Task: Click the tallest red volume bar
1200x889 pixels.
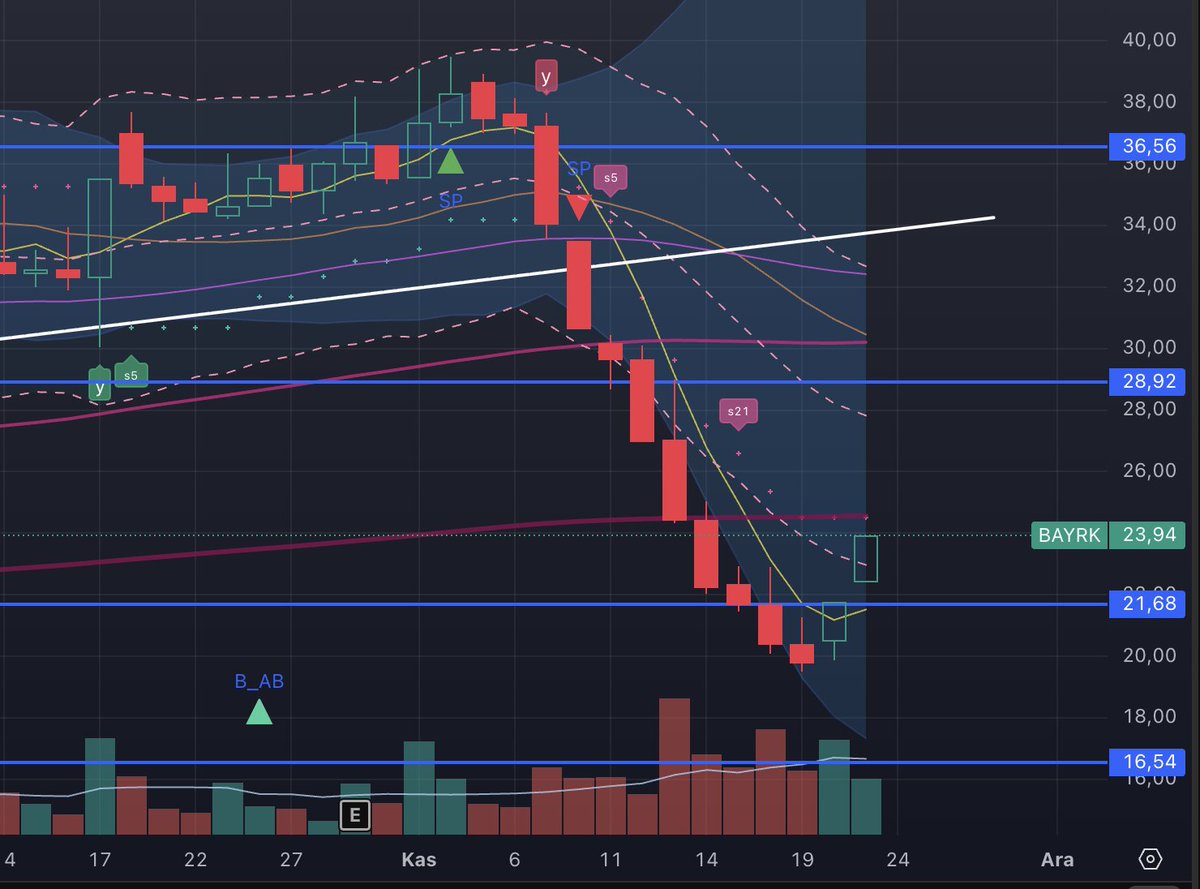Action: [x=674, y=766]
